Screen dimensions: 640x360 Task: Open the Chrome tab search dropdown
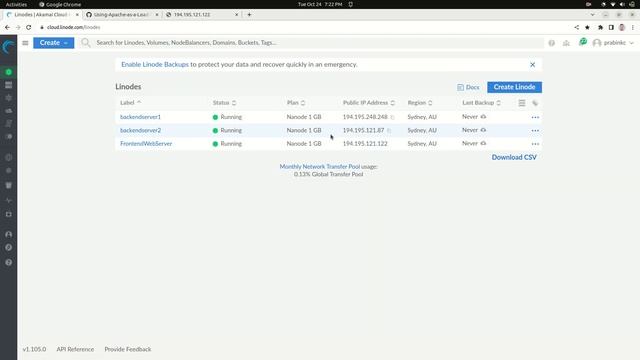click(x=593, y=15)
